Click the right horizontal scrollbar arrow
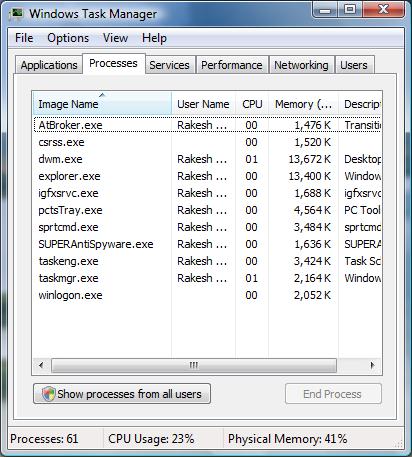 click(x=372, y=365)
